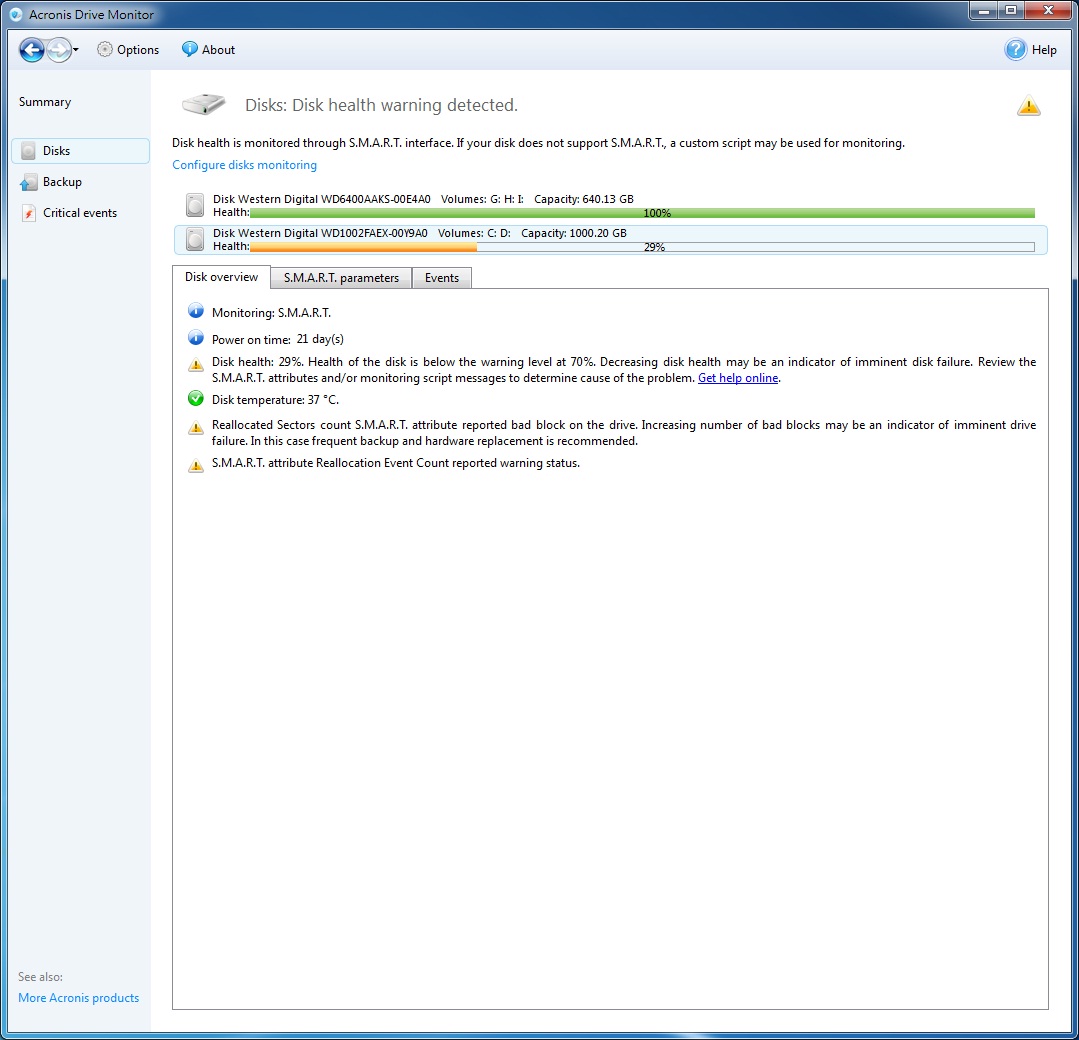Click the Acronis Drive Monitor title icon
This screenshot has width=1079, height=1040.
[16, 14]
